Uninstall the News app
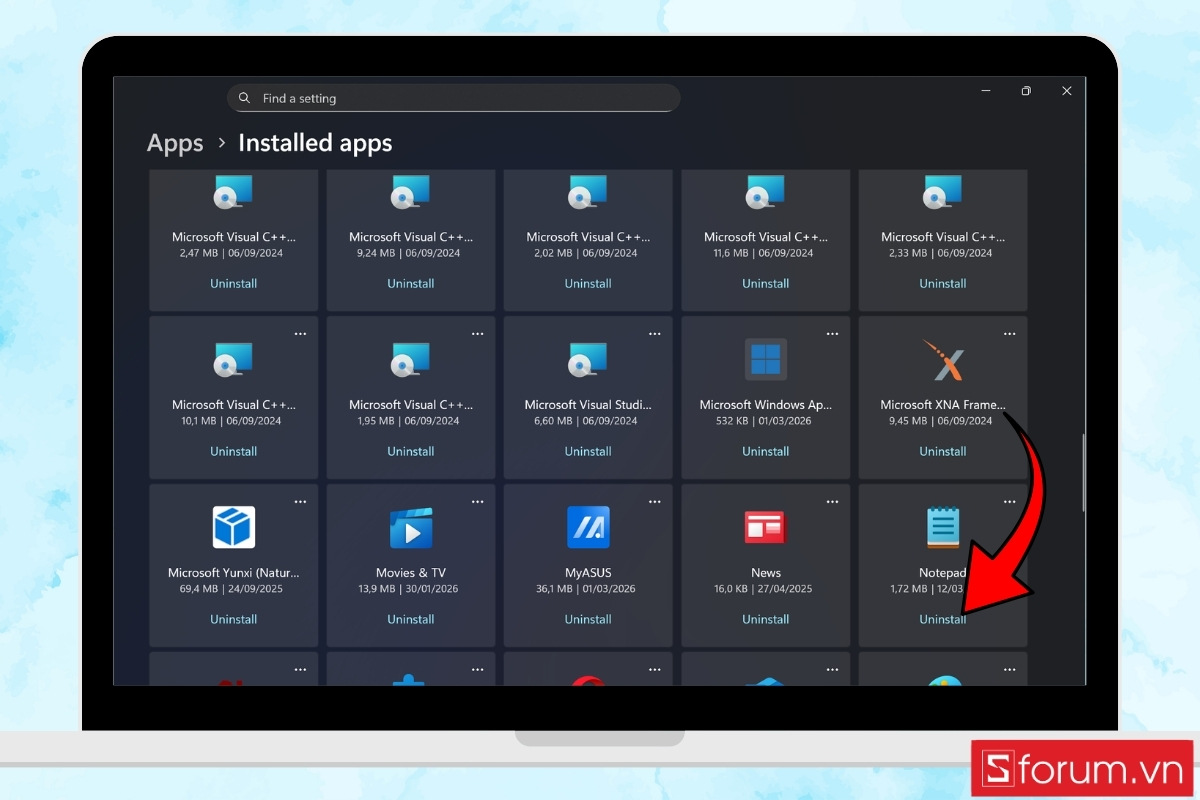Viewport: 1200px width, 800px height. coord(766,620)
